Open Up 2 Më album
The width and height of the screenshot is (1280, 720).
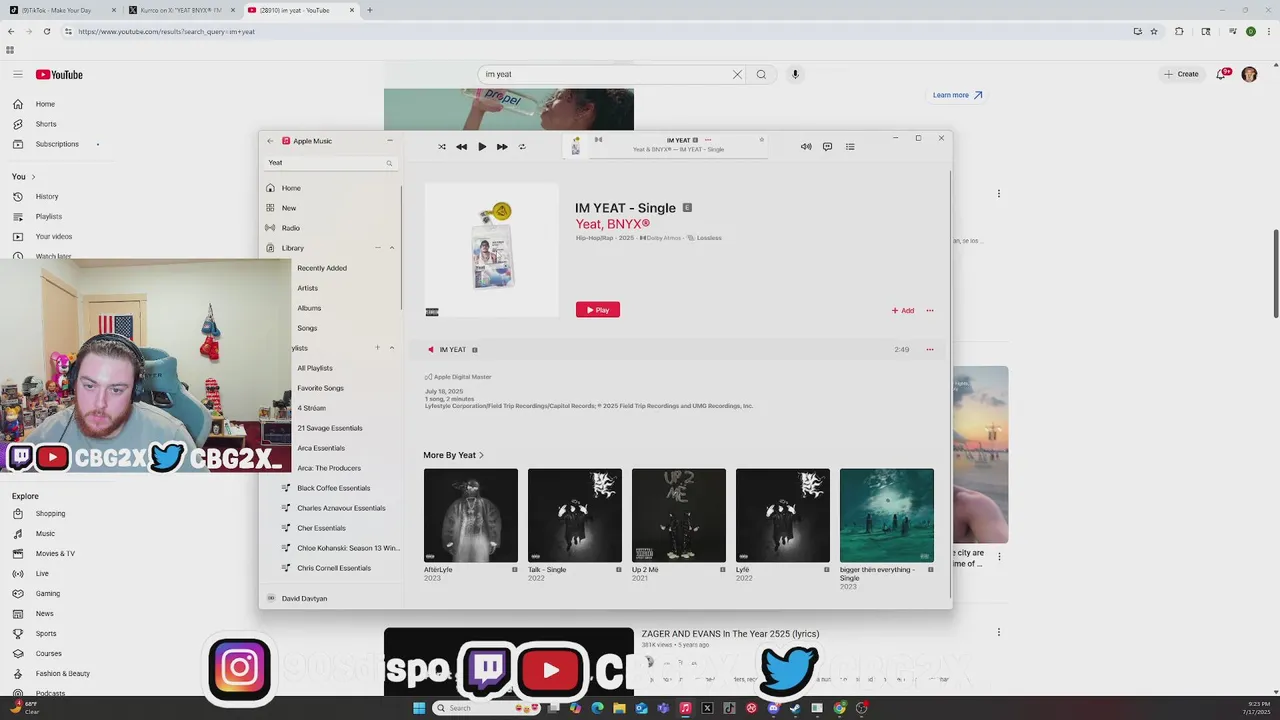pyautogui.click(x=679, y=516)
